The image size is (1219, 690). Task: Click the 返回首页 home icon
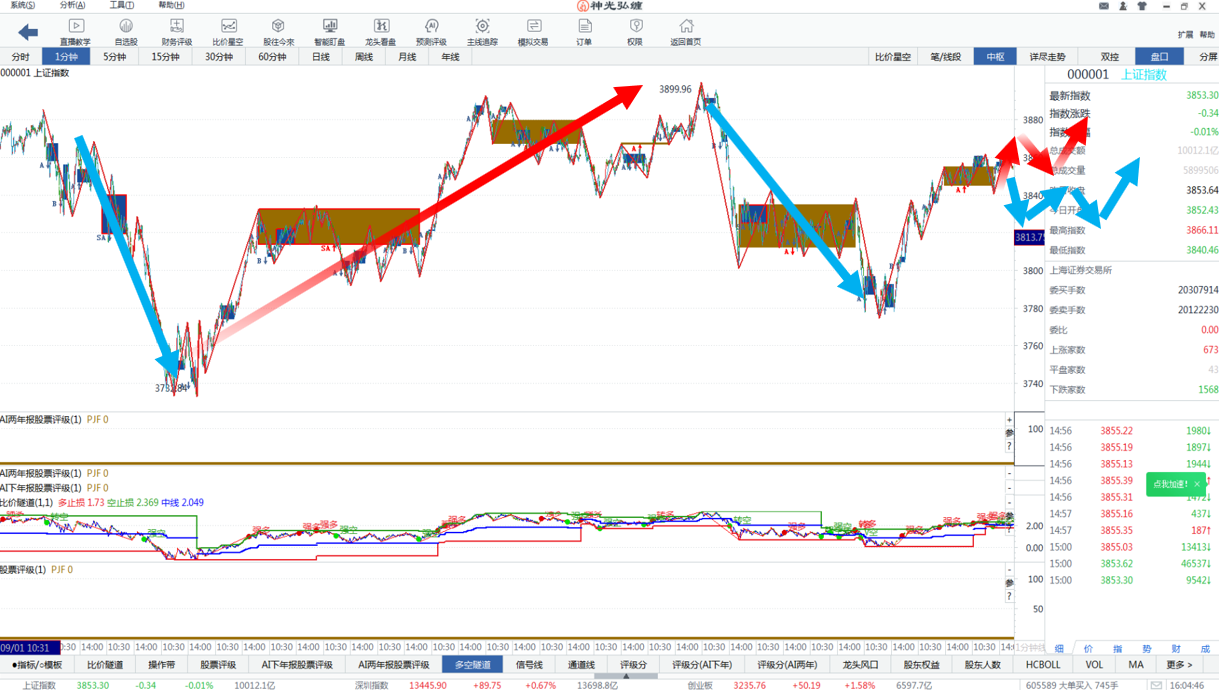click(685, 31)
